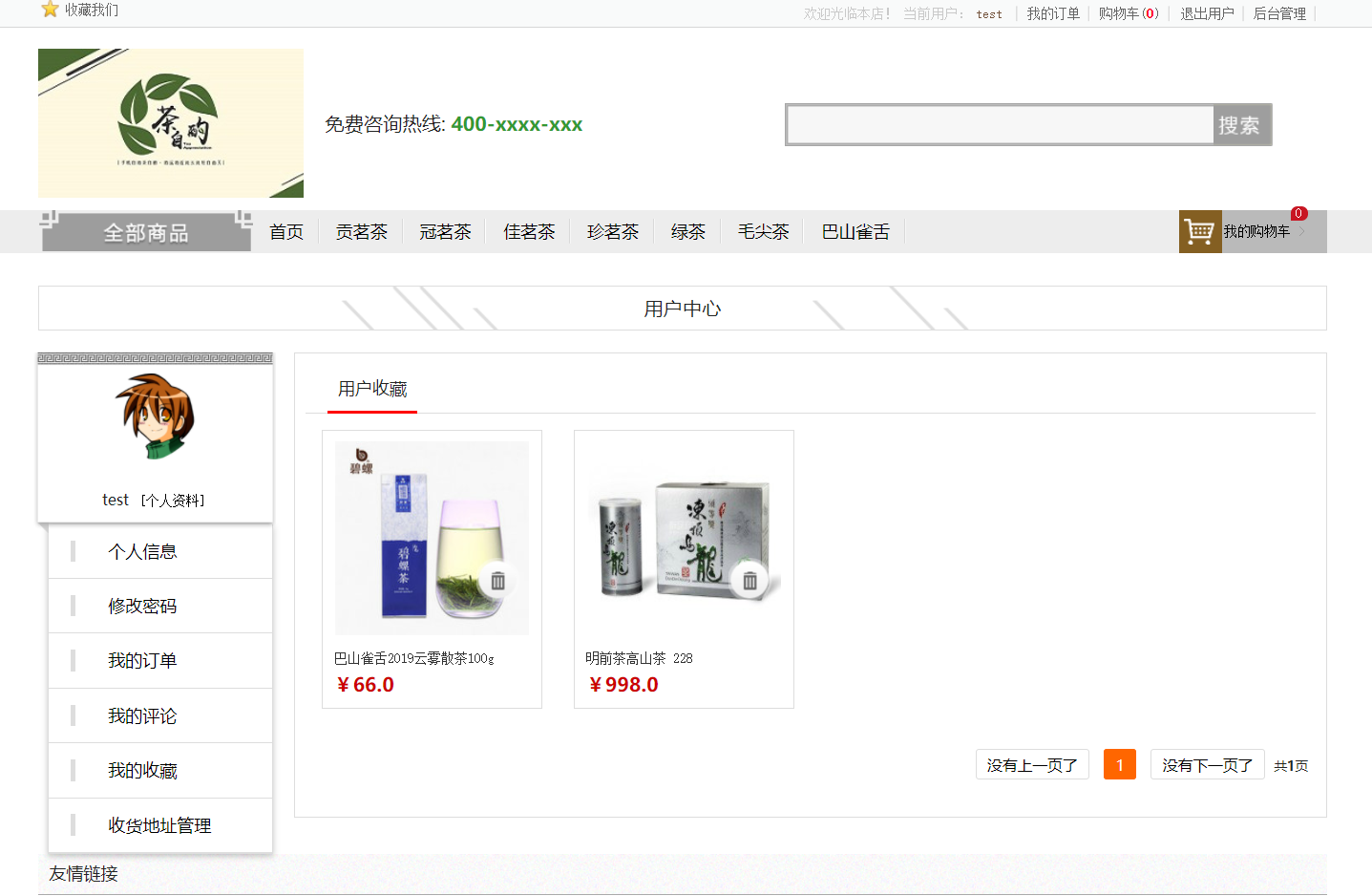Click the 用户中心 heading
The image size is (1372, 896).
pyautogui.click(x=682, y=309)
